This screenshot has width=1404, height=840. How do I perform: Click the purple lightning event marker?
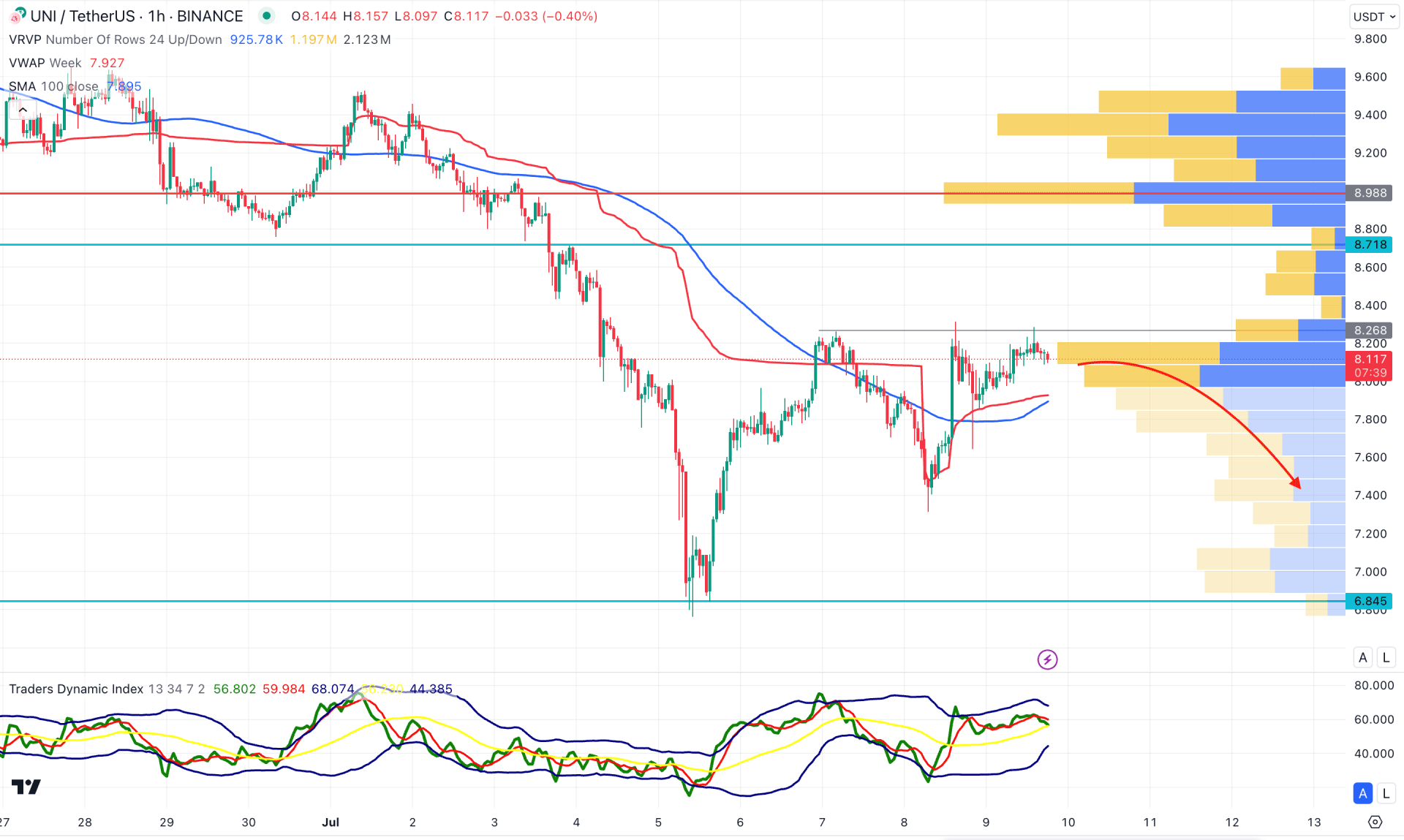click(x=1047, y=659)
